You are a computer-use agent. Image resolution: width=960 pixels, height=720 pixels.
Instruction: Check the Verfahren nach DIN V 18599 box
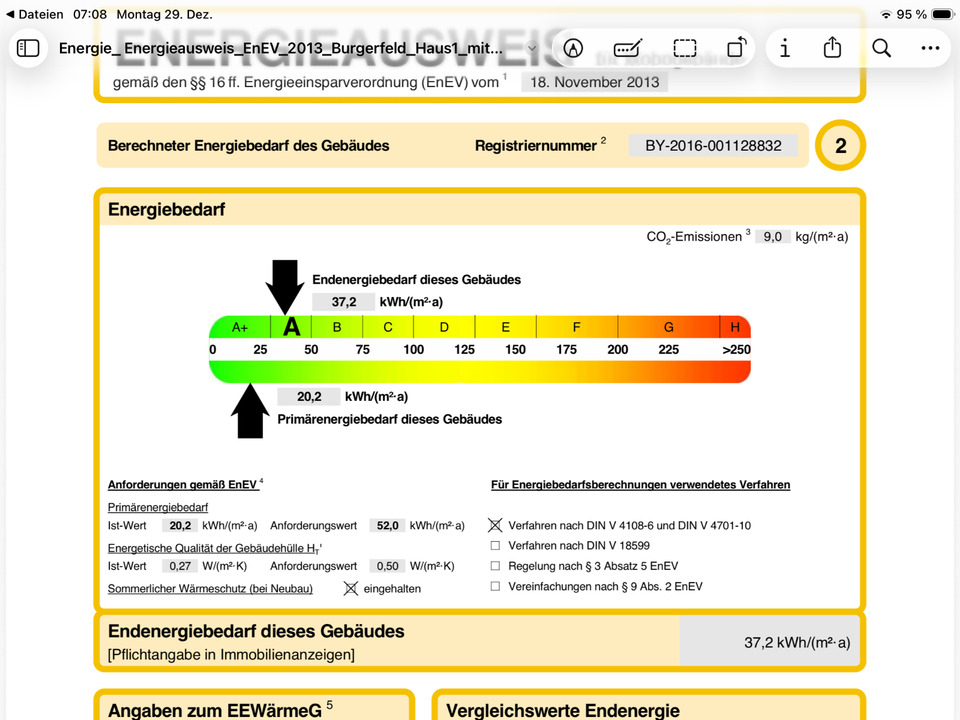(x=495, y=546)
